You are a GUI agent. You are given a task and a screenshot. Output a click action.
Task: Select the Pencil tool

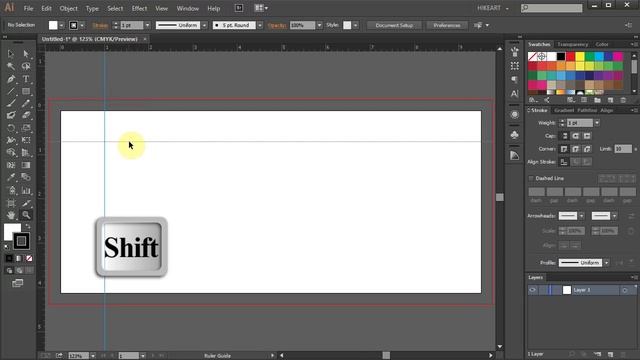coord(26,104)
